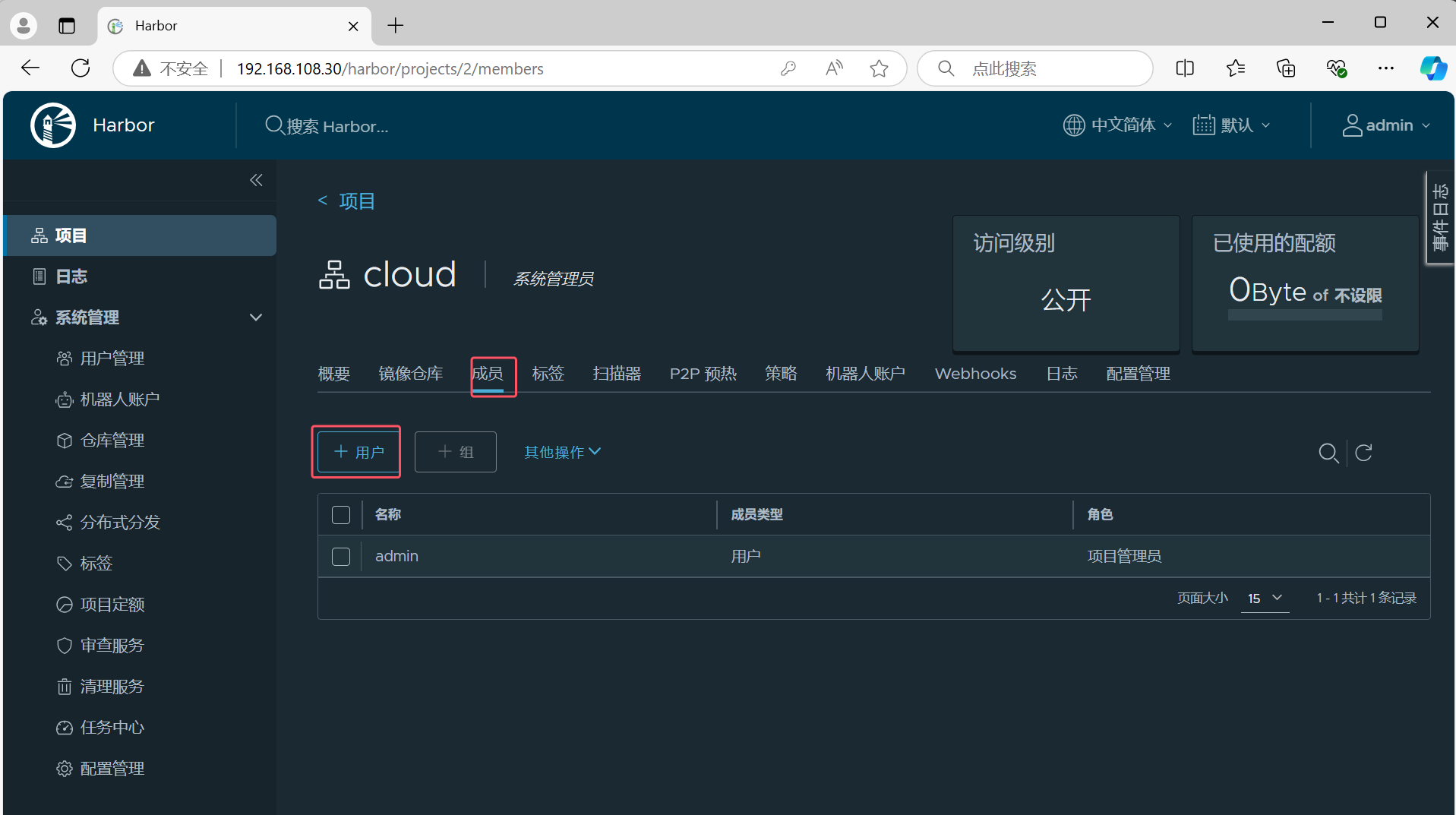Click the member search magnifier icon
1456x815 pixels.
click(x=1328, y=453)
